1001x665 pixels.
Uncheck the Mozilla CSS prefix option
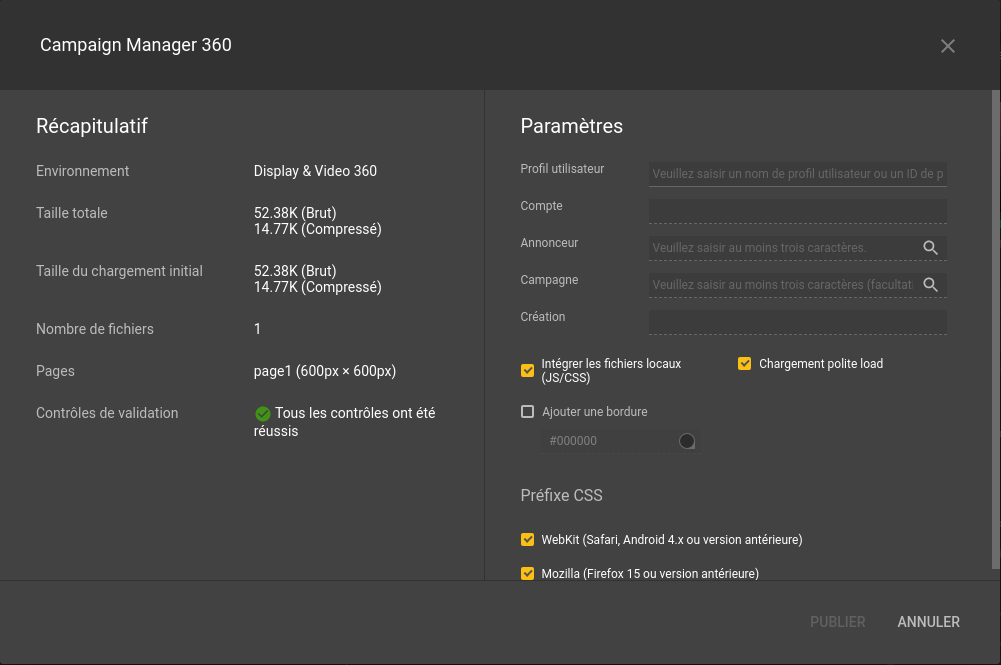527,573
